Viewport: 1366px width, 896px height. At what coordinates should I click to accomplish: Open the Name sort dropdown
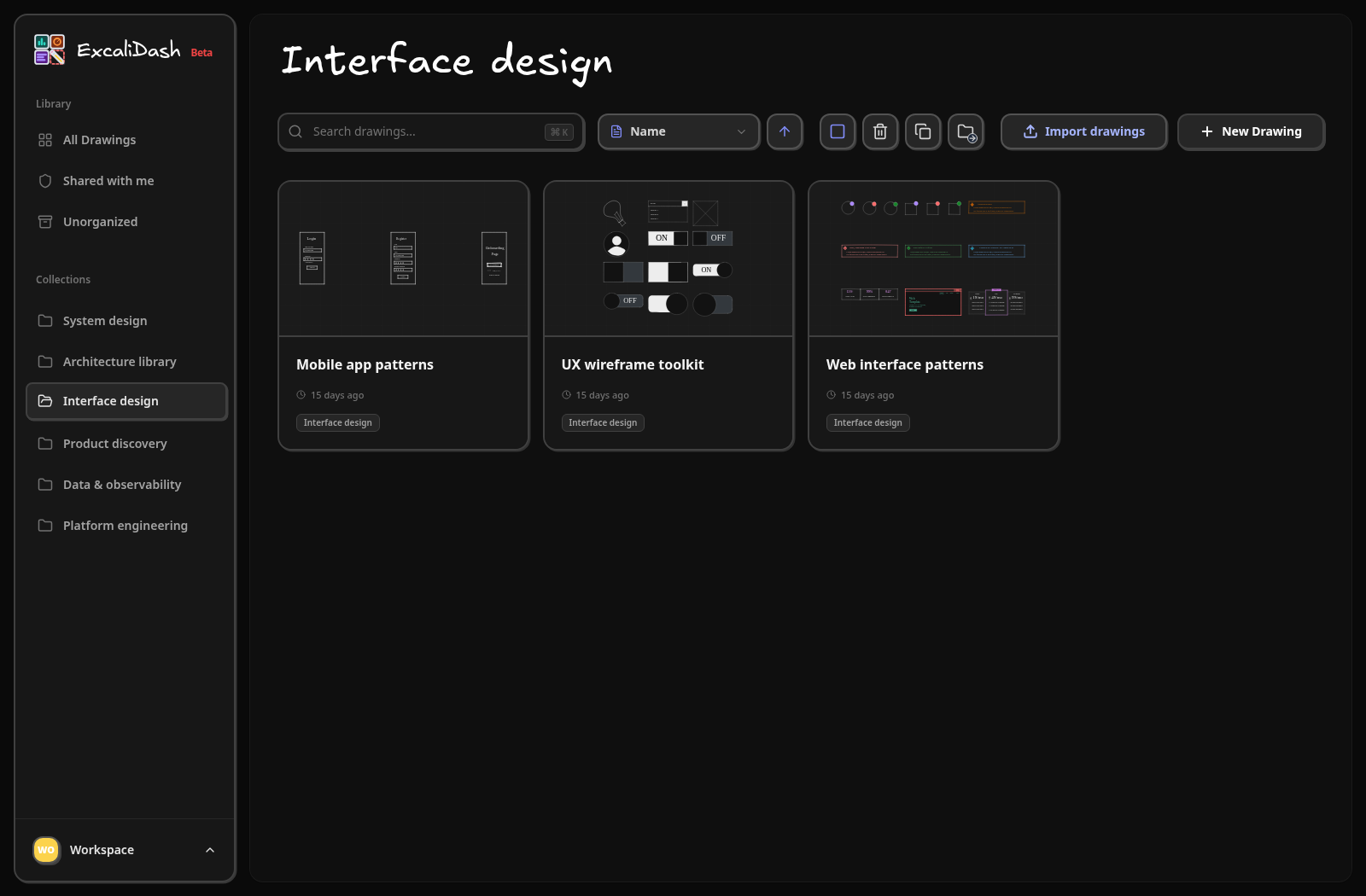tap(679, 131)
